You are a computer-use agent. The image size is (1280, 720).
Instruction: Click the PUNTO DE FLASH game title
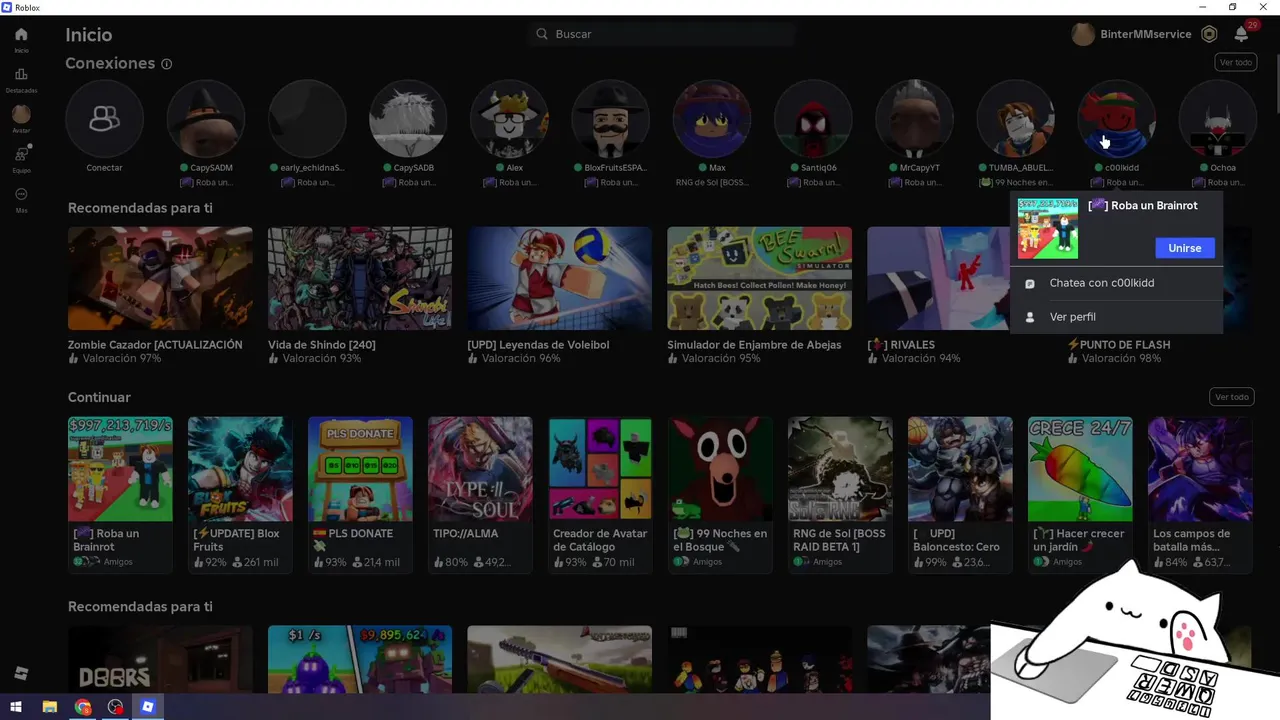coord(1119,345)
